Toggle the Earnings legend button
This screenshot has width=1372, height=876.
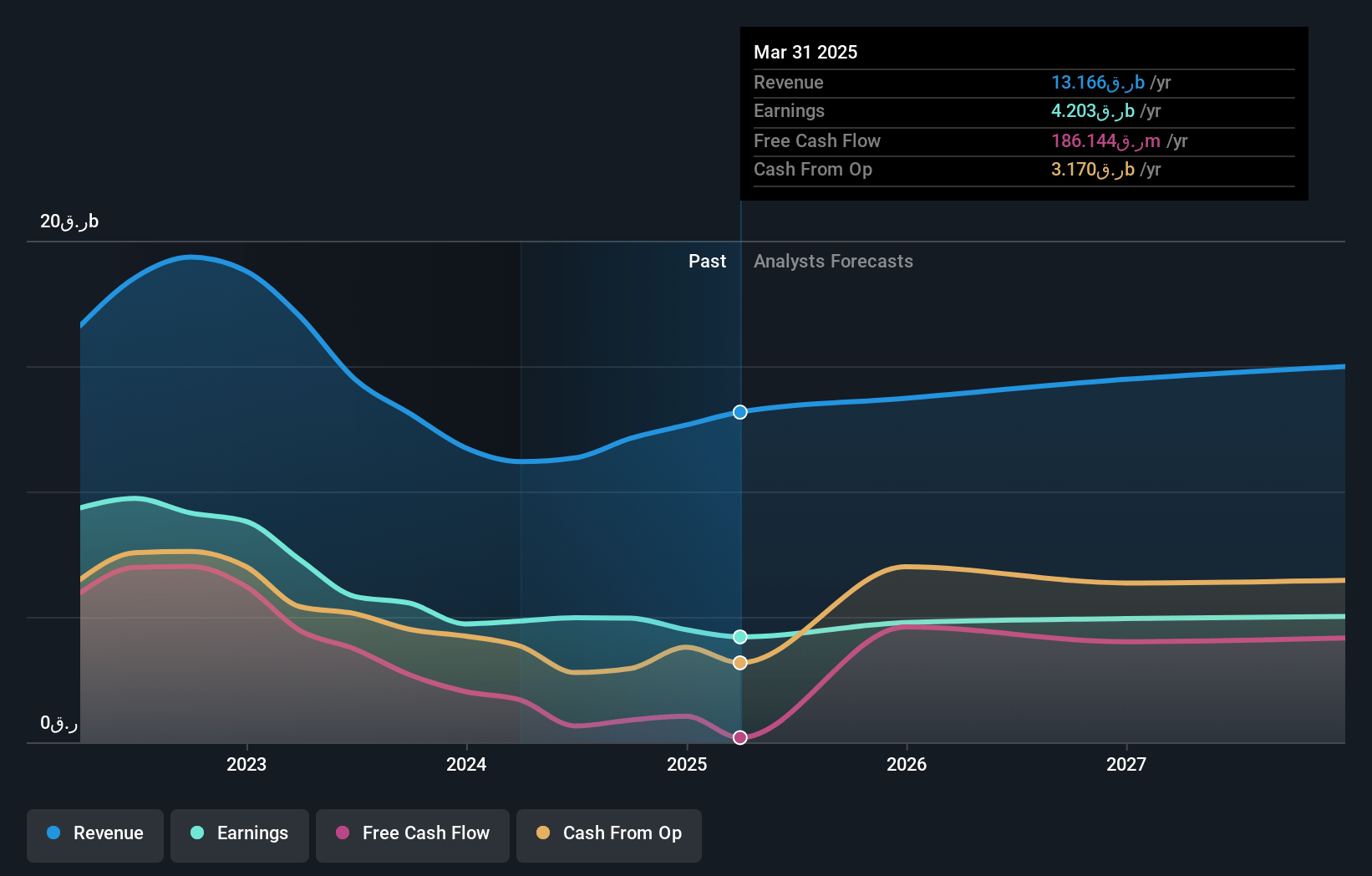click(240, 835)
